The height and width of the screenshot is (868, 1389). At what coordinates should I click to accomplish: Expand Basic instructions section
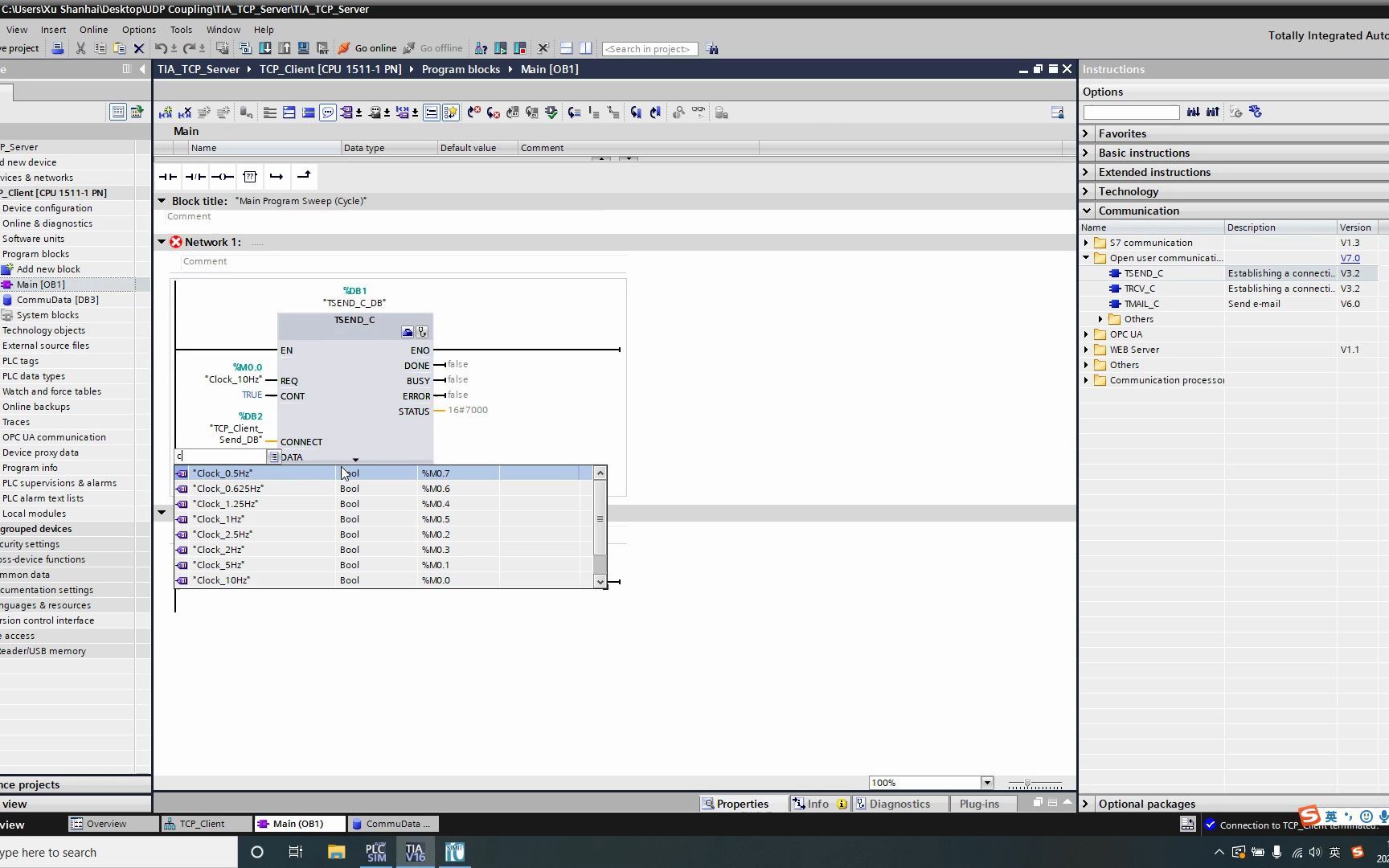(1087, 153)
